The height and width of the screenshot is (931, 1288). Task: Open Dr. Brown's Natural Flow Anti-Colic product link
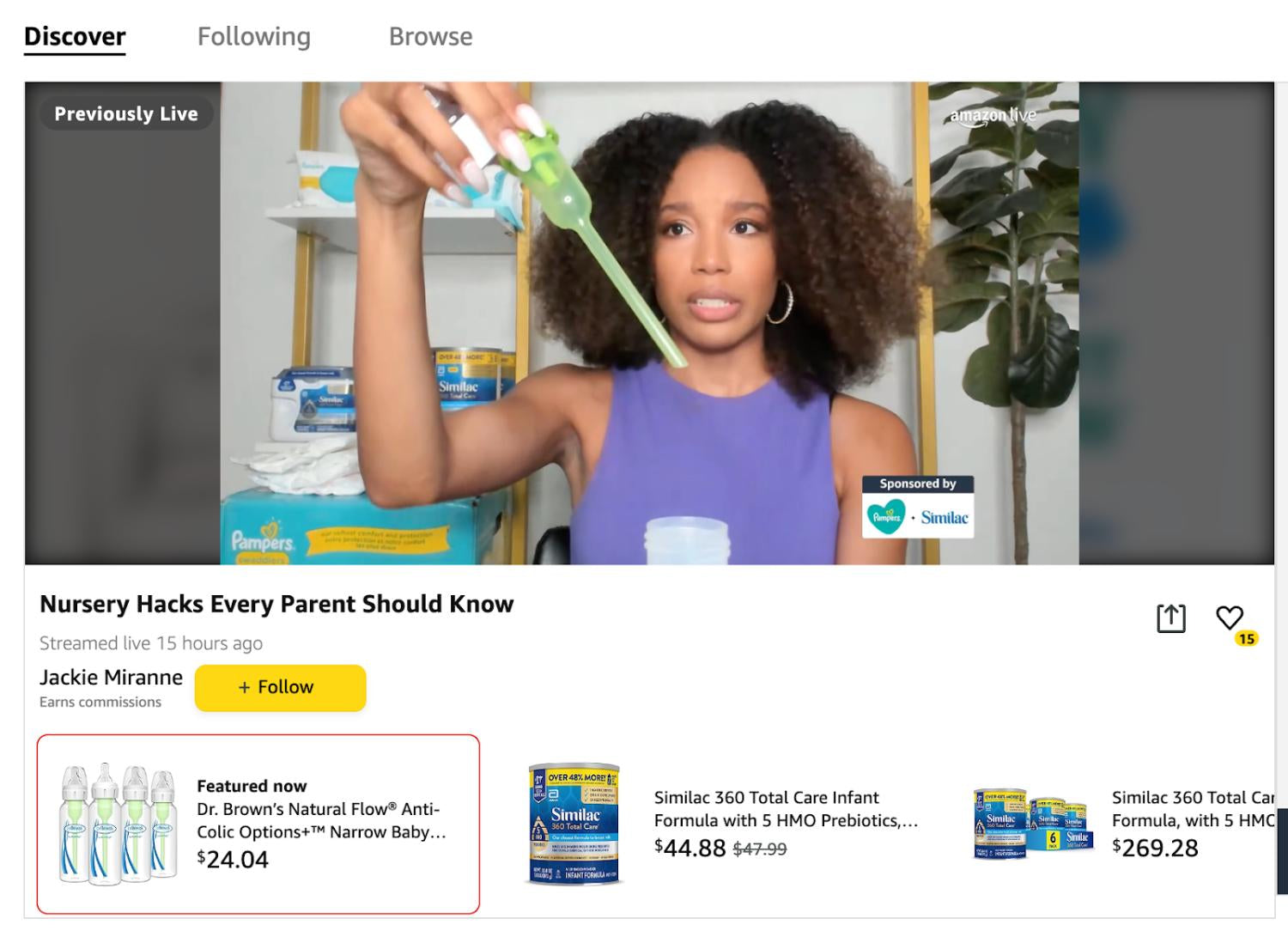[x=321, y=820]
